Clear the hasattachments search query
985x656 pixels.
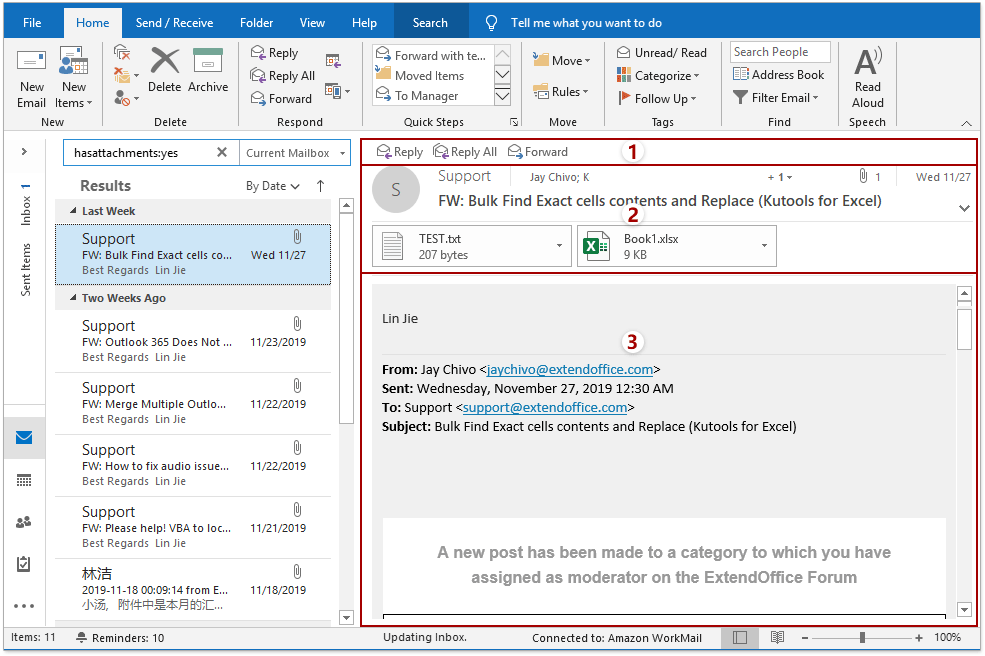click(222, 153)
